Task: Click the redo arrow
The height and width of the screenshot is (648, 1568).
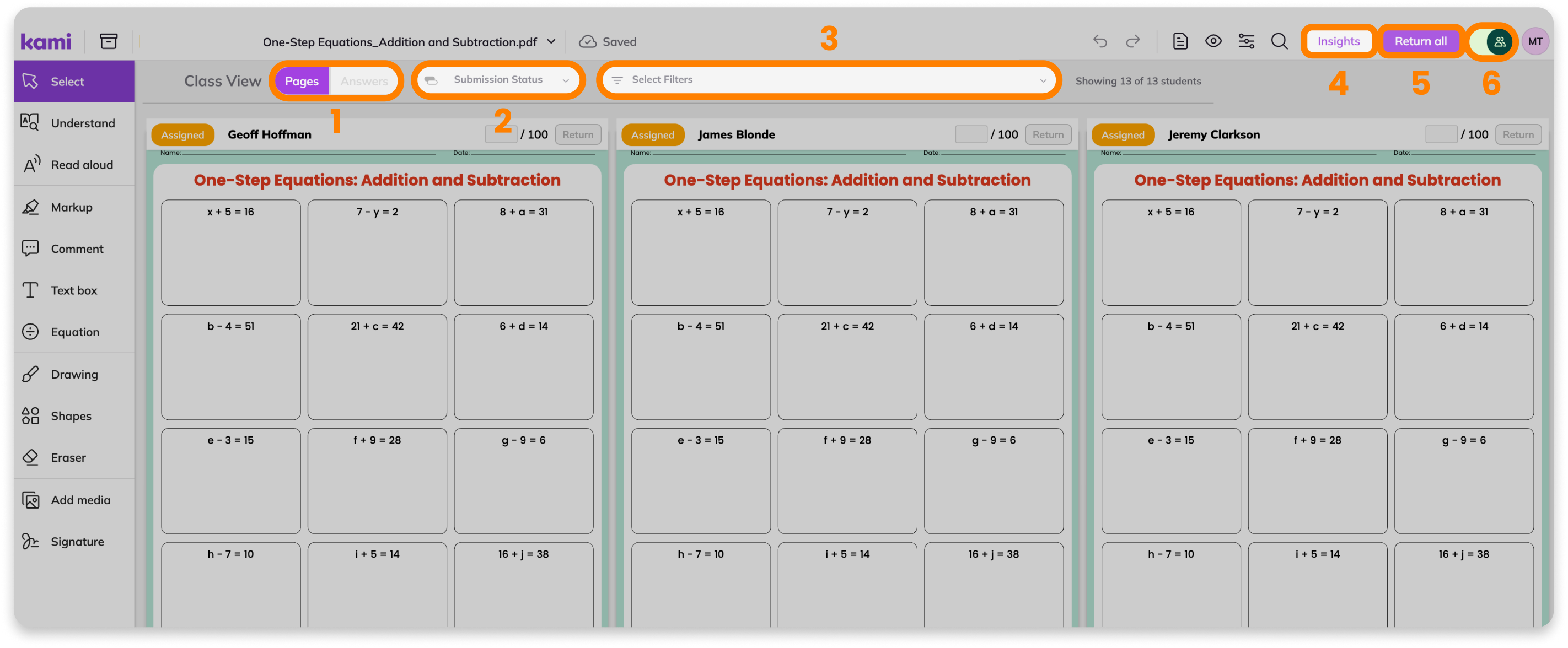Action: tap(1133, 41)
